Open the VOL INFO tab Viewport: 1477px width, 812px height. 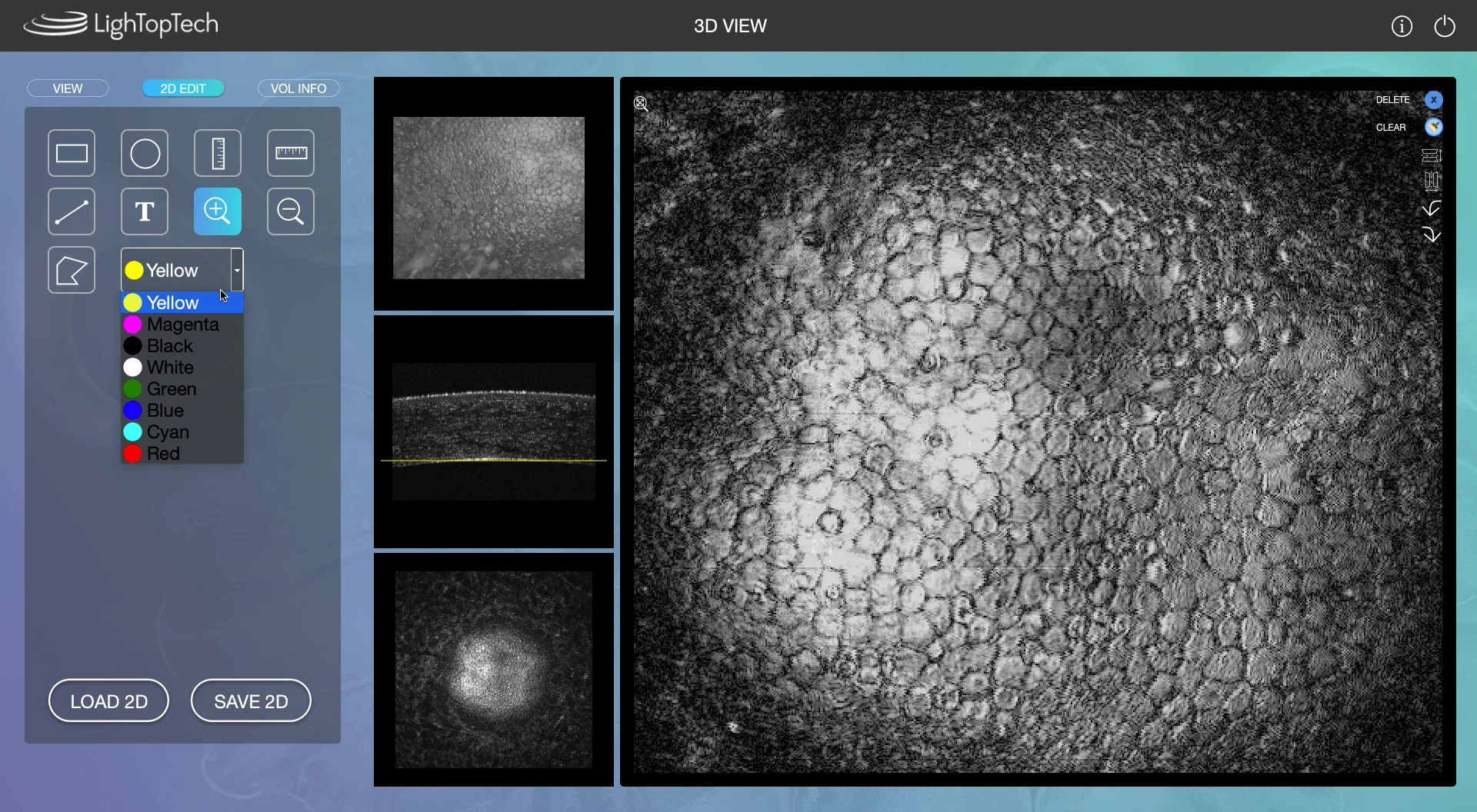(298, 88)
